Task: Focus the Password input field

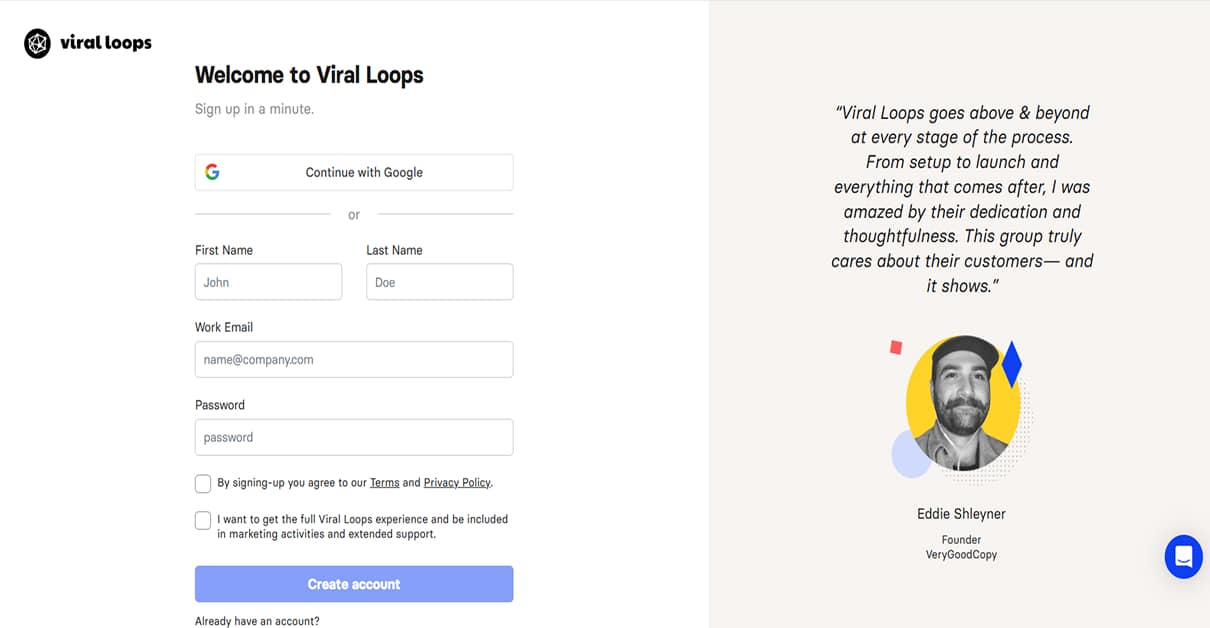Action: tap(353, 437)
